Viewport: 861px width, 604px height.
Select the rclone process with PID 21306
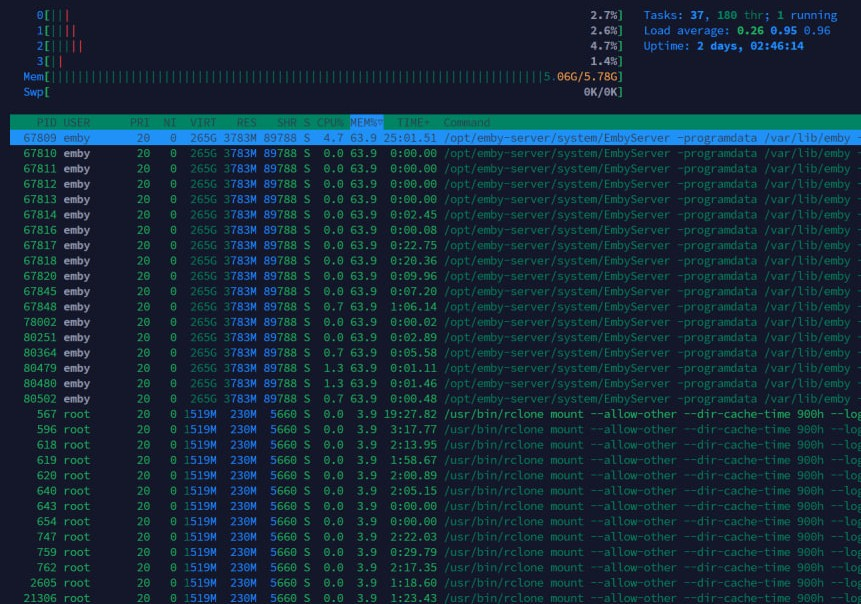(x=435, y=598)
